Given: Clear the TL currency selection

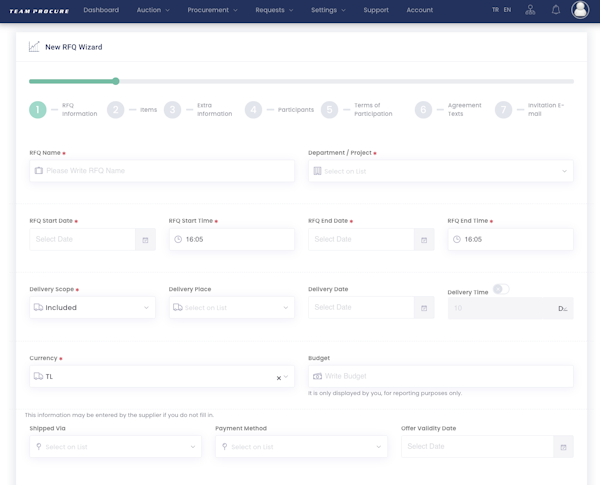Looking at the screenshot, I should click(279, 378).
